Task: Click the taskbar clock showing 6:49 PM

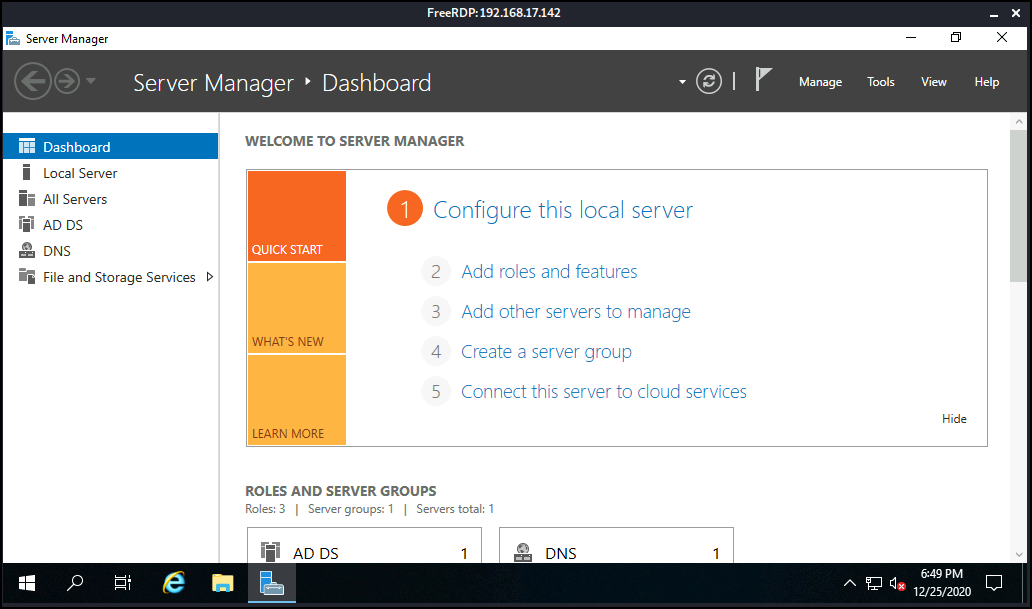Action: tap(942, 583)
